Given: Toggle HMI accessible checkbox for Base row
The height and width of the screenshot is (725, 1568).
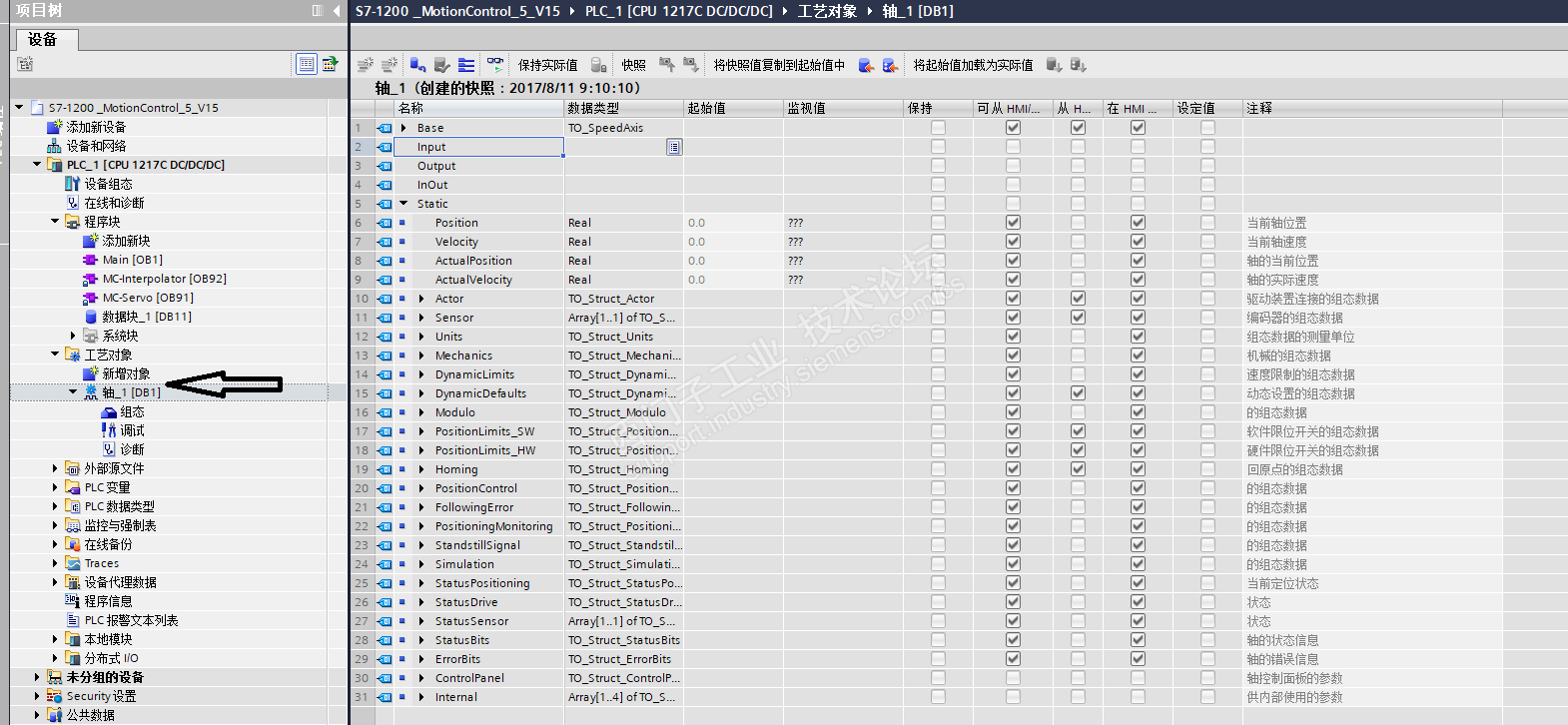Looking at the screenshot, I should (1013, 128).
